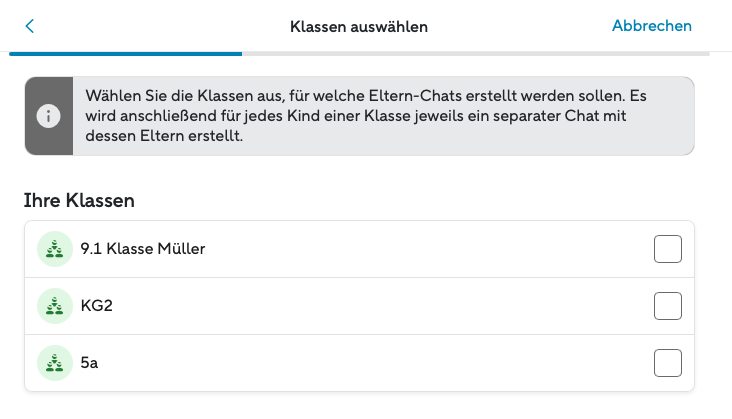Select the '9.1 Klasse Müller' class name
The image size is (732, 419).
[143, 249]
